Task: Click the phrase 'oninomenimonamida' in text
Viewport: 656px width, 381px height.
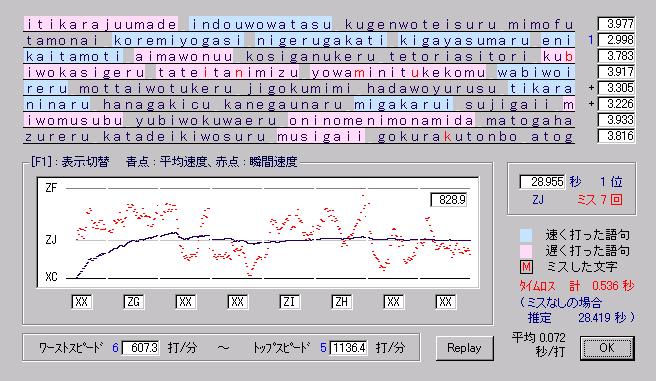Action: coord(381,120)
